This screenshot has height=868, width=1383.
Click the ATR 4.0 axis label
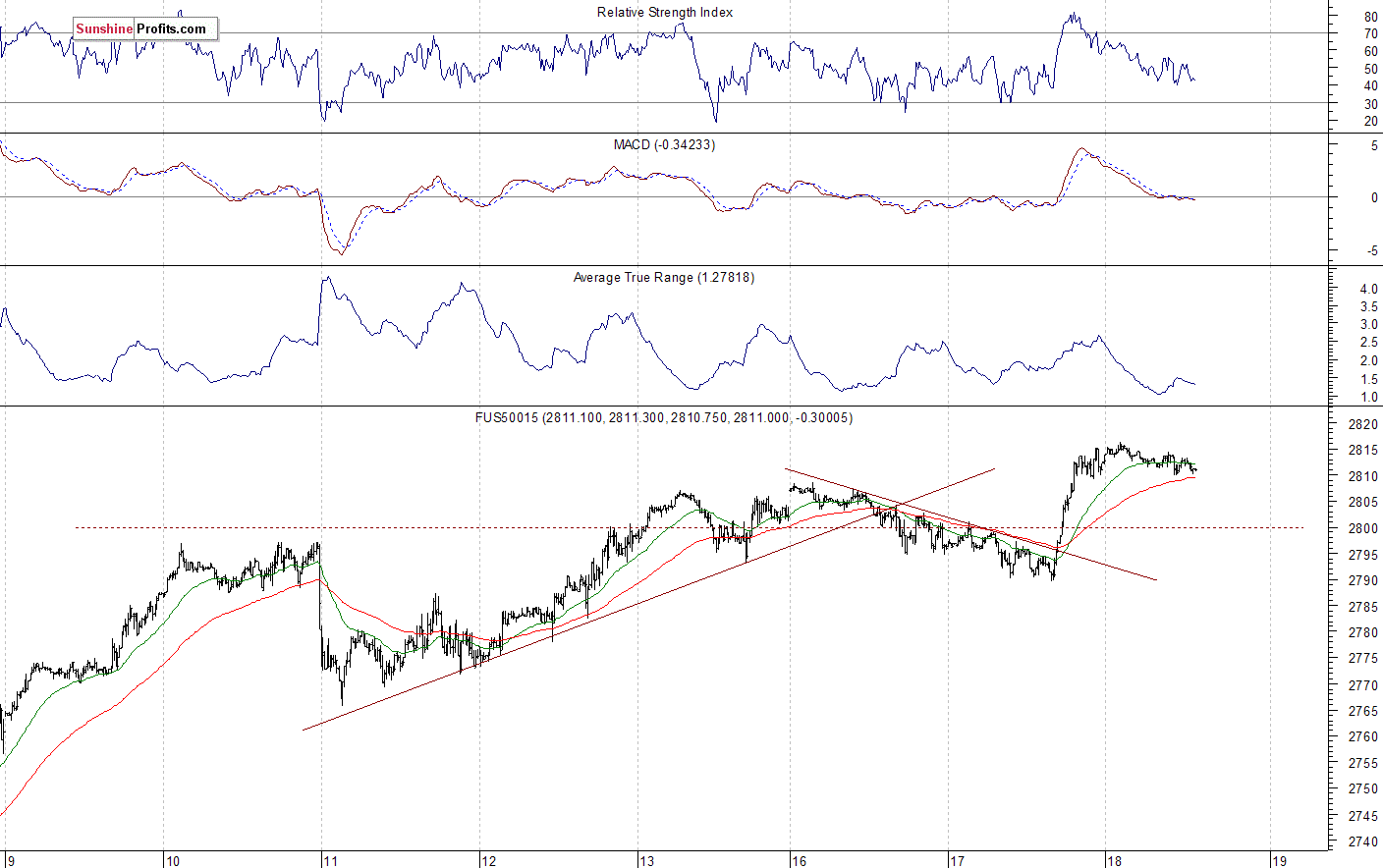pos(1368,290)
